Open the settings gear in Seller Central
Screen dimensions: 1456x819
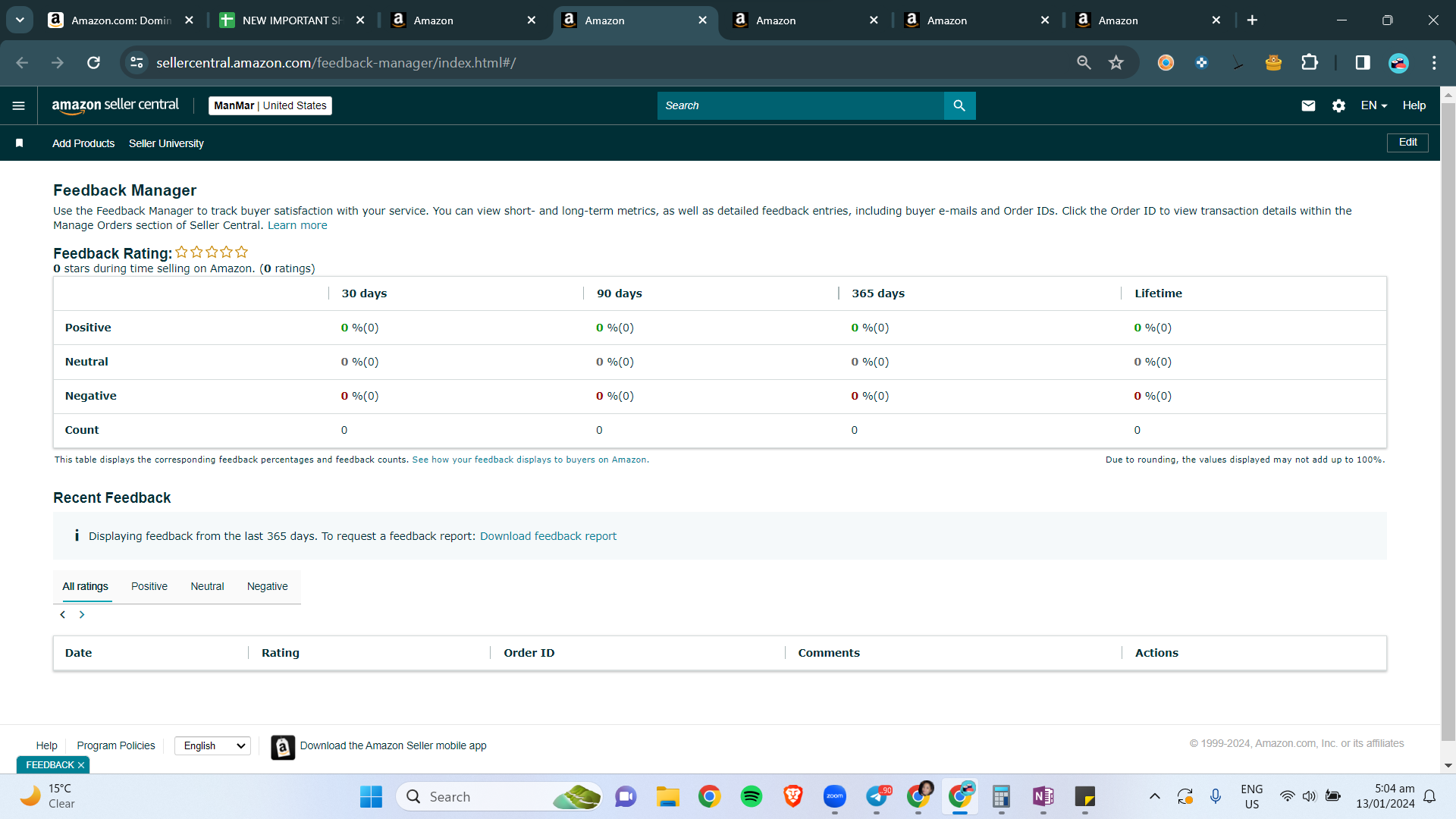(1338, 106)
